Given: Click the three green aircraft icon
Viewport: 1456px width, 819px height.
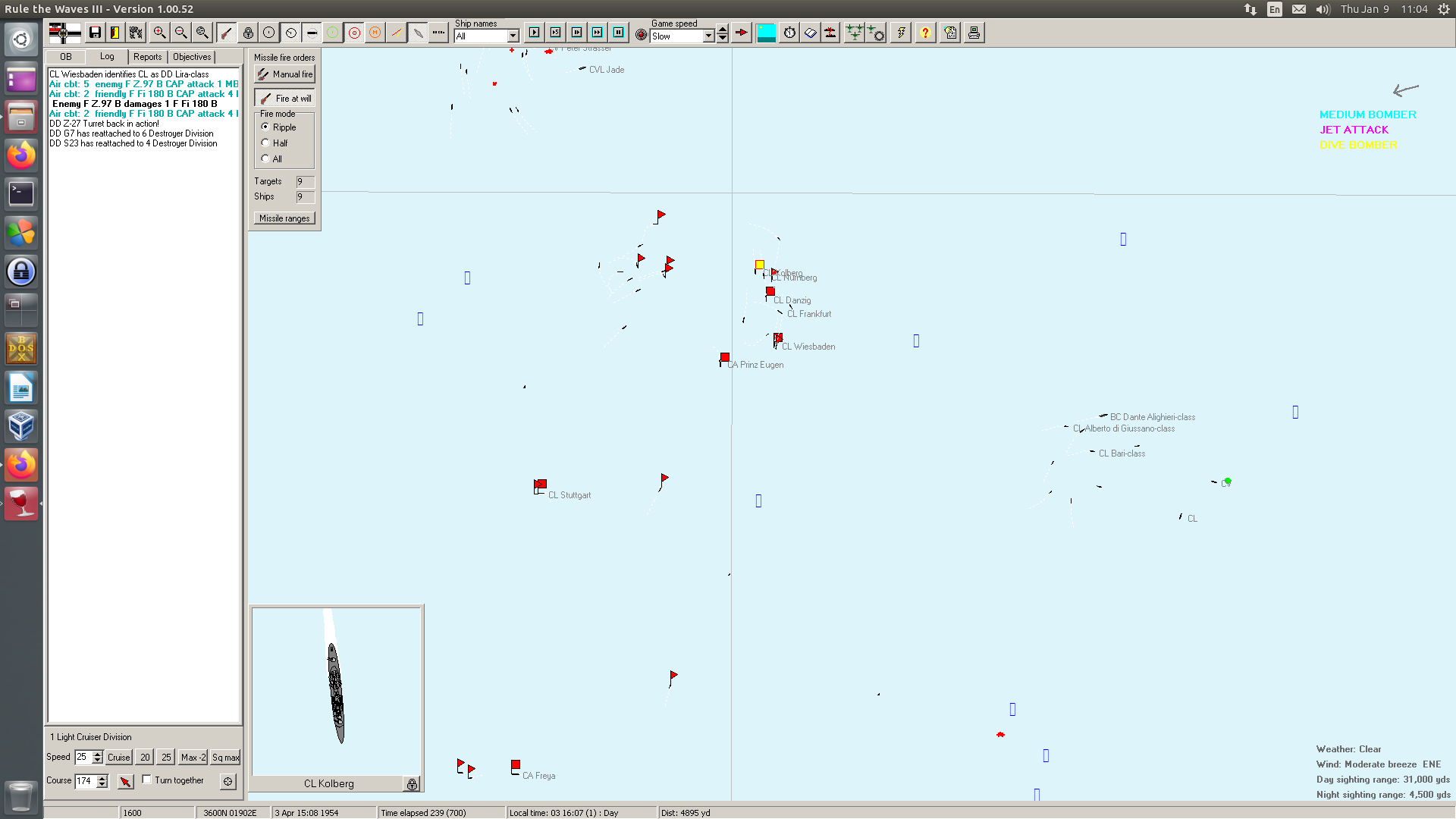Looking at the screenshot, I should 855,33.
